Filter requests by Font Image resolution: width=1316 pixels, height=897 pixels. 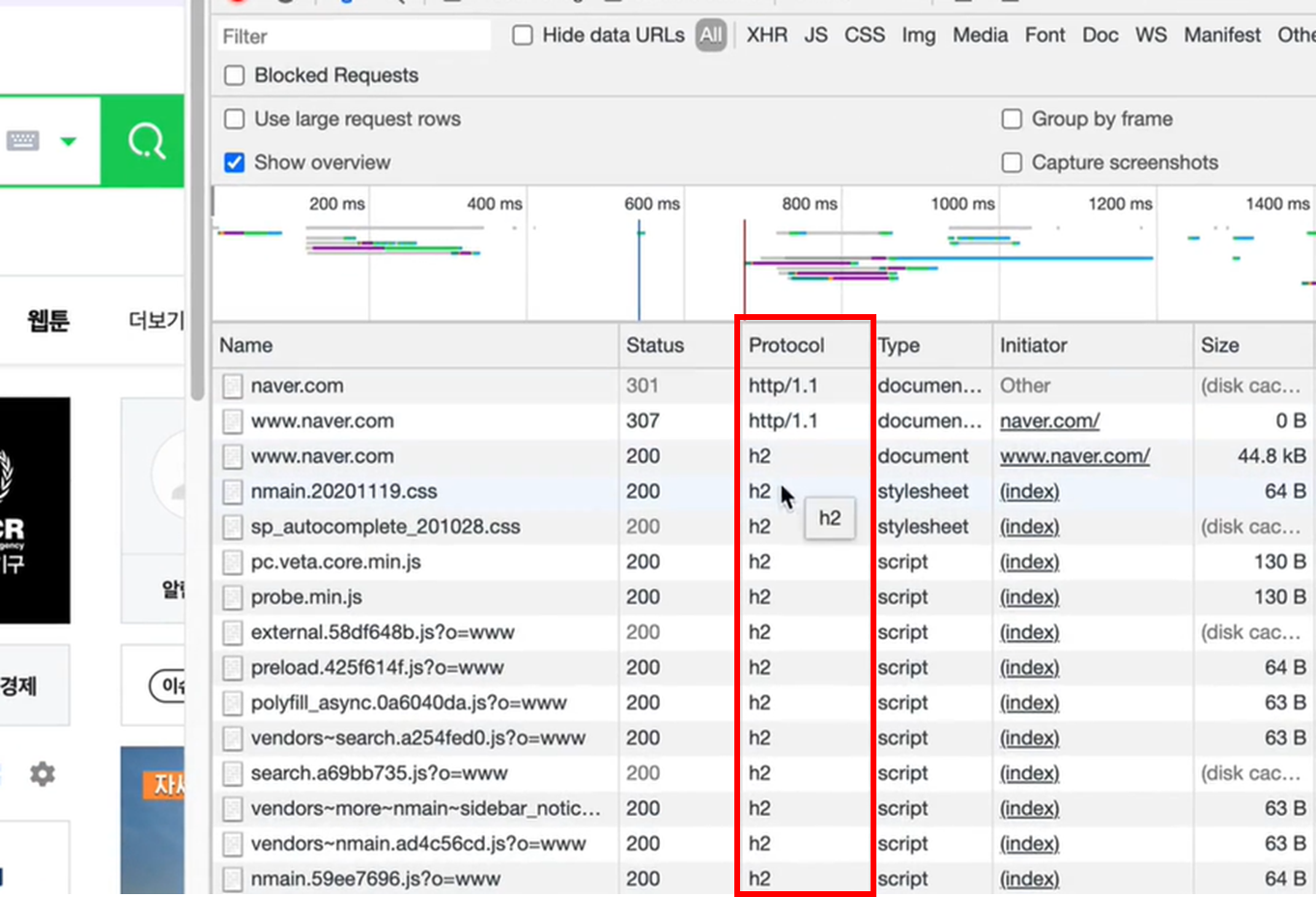pyautogui.click(x=1044, y=36)
